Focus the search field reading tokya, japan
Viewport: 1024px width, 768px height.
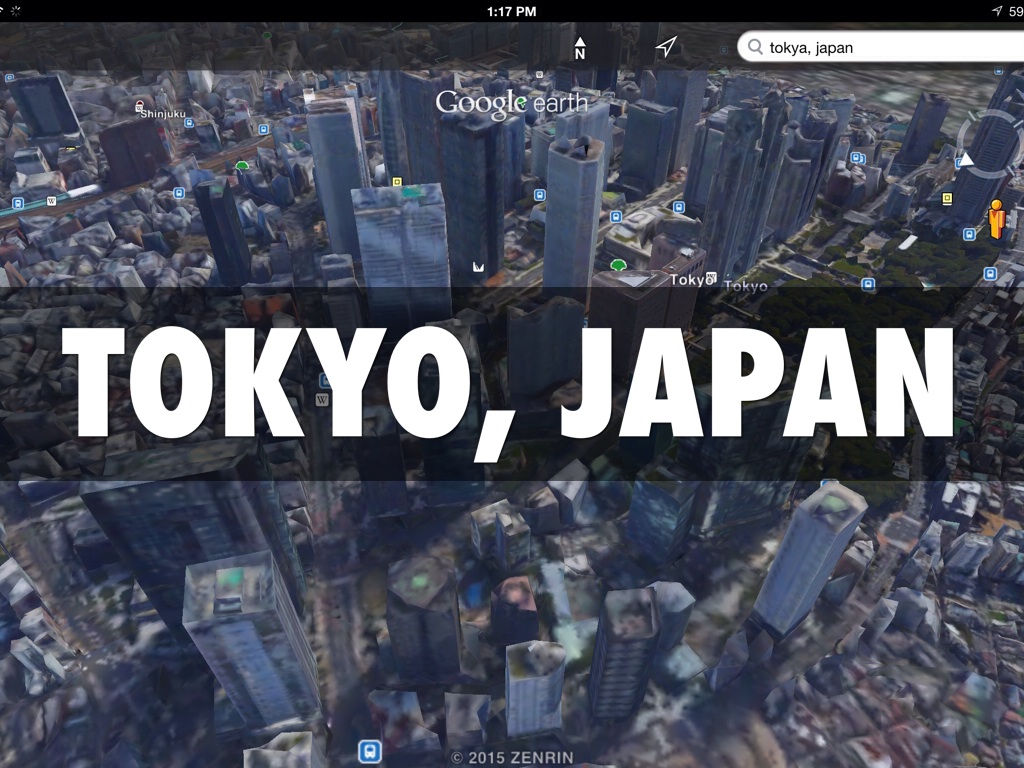tap(880, 47)
